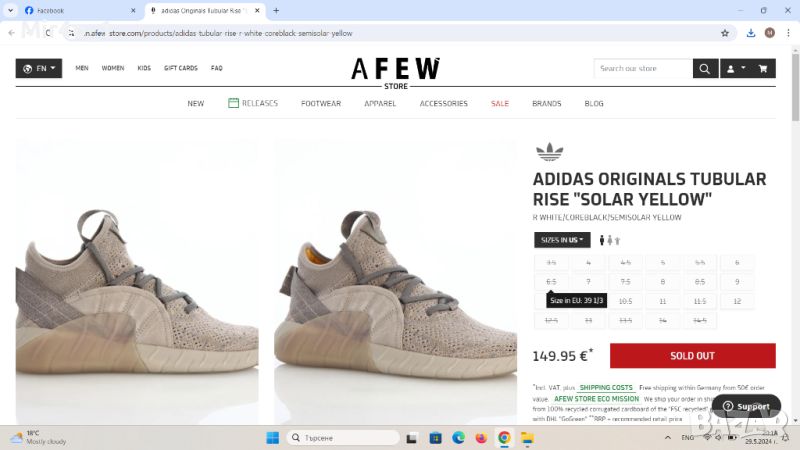800x450 pixels.
Task: Click the Releases calendar icon
Action: coord(233,103)
